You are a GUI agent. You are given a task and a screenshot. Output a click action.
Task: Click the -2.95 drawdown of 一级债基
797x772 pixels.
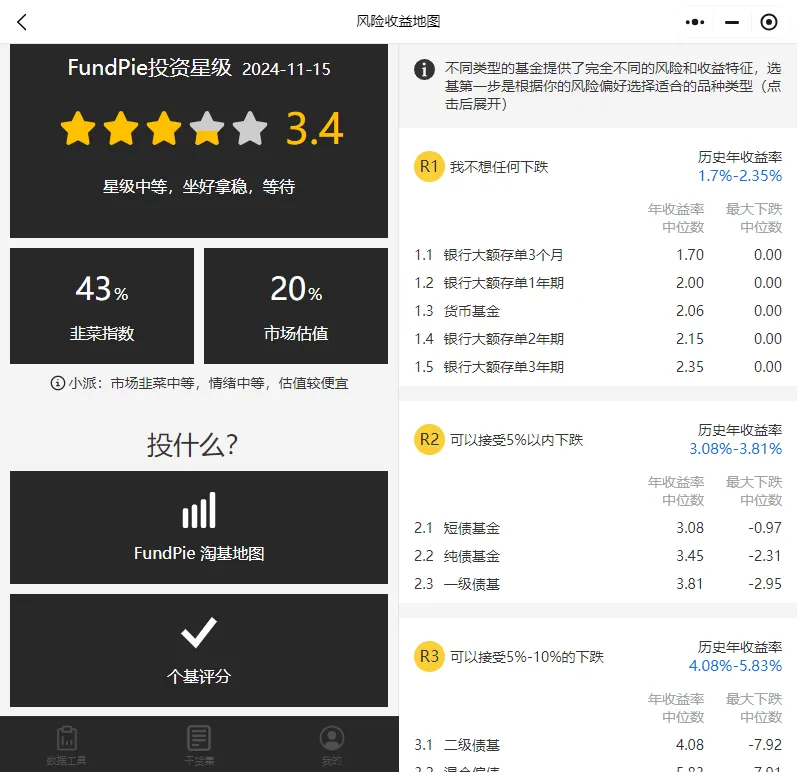tap(765, 583)
